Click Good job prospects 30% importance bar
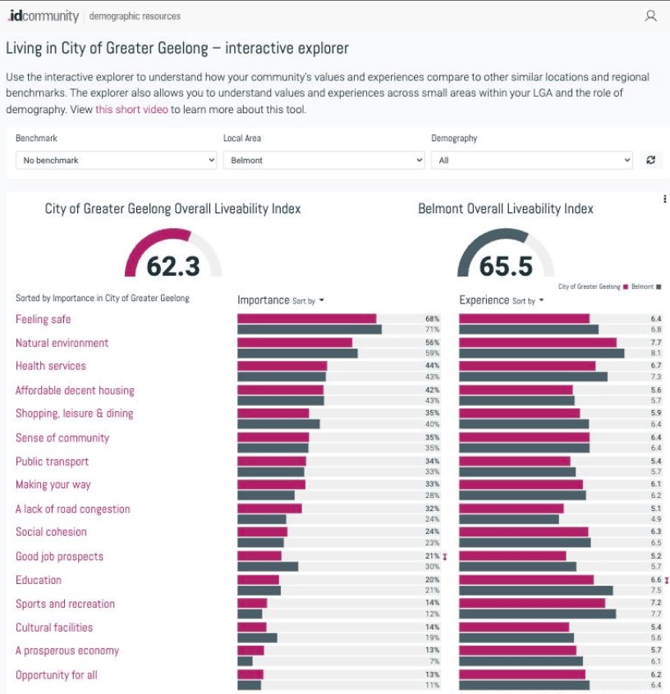Viewport: 670px width, 694px height. (x=268, y=567)
